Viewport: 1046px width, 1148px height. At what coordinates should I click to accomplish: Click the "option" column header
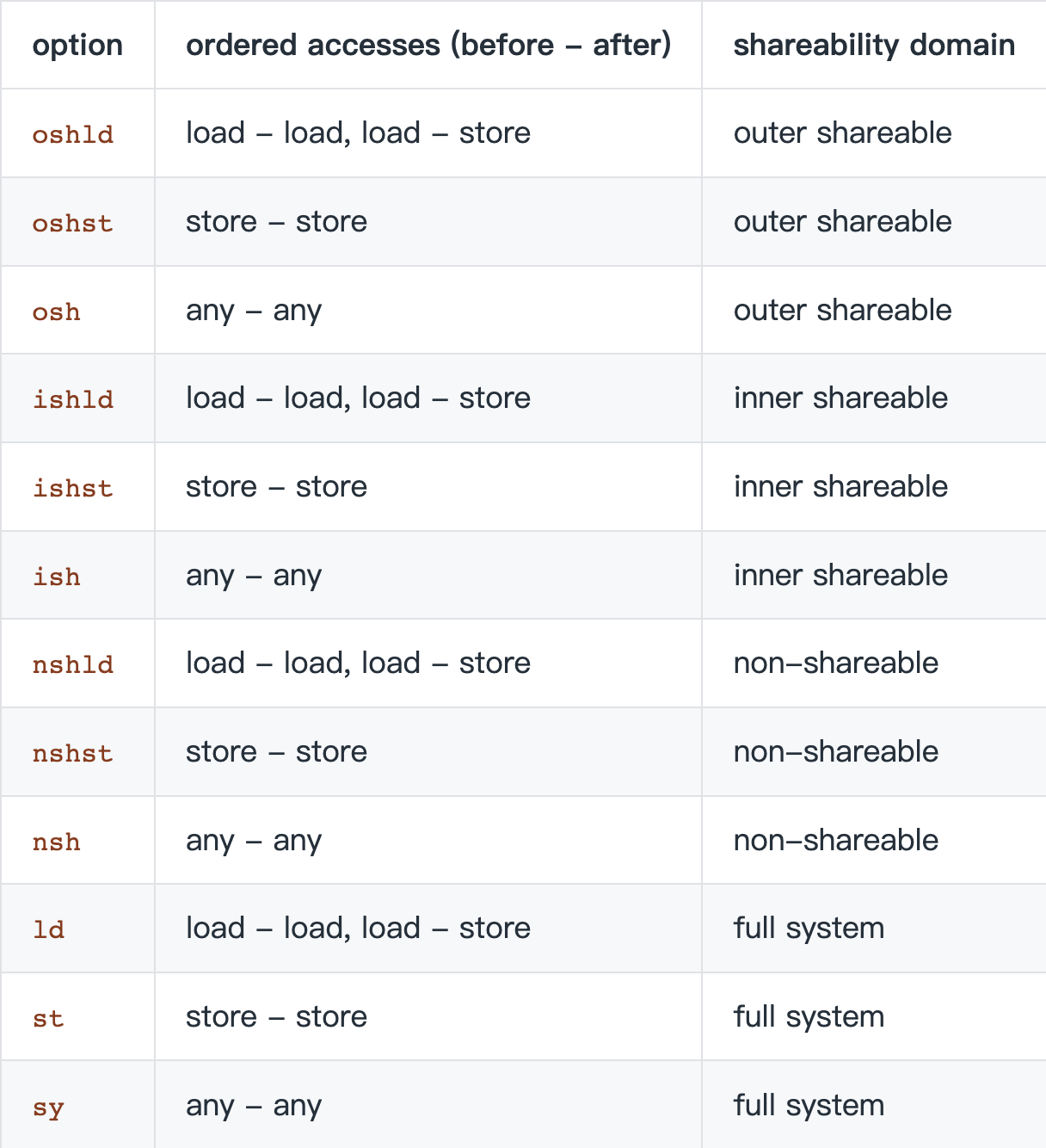tap(77, 46)
